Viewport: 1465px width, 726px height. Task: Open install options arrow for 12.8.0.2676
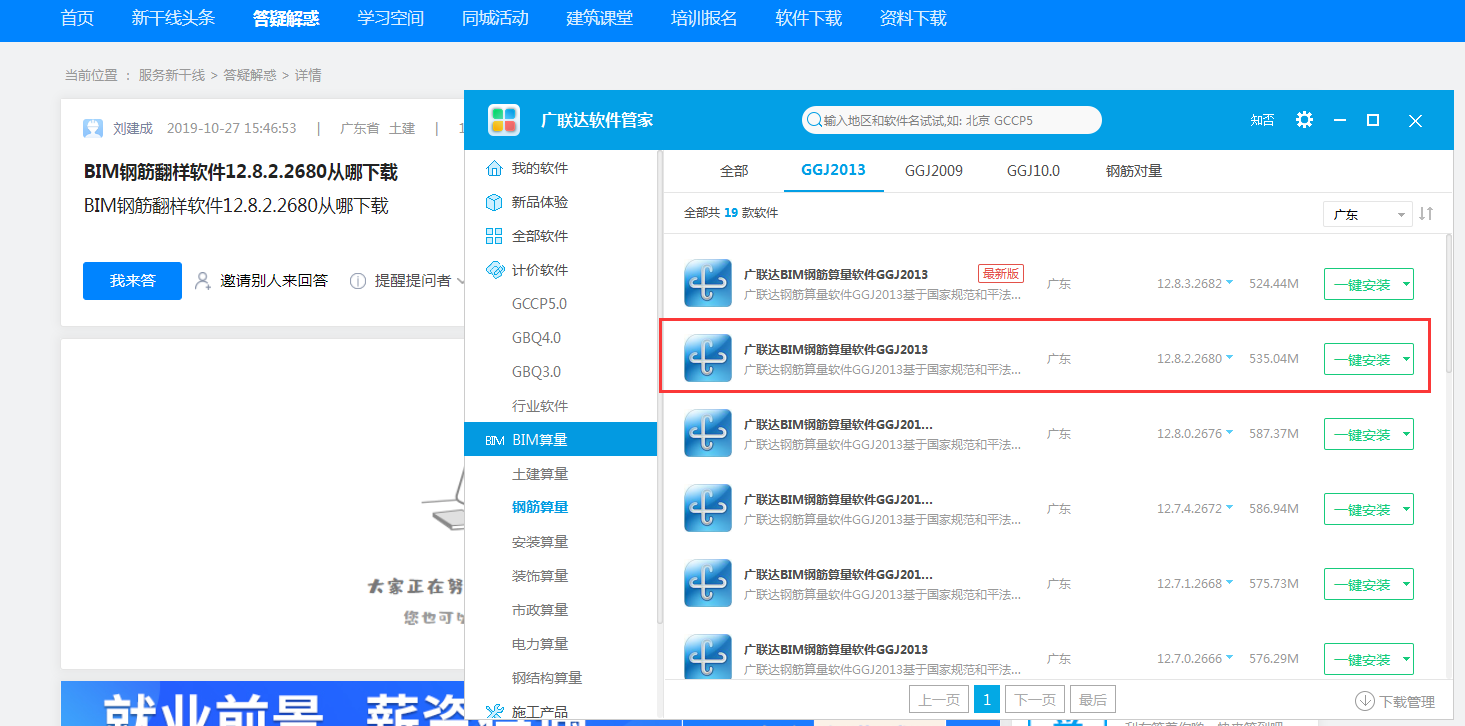[1406, 434]
